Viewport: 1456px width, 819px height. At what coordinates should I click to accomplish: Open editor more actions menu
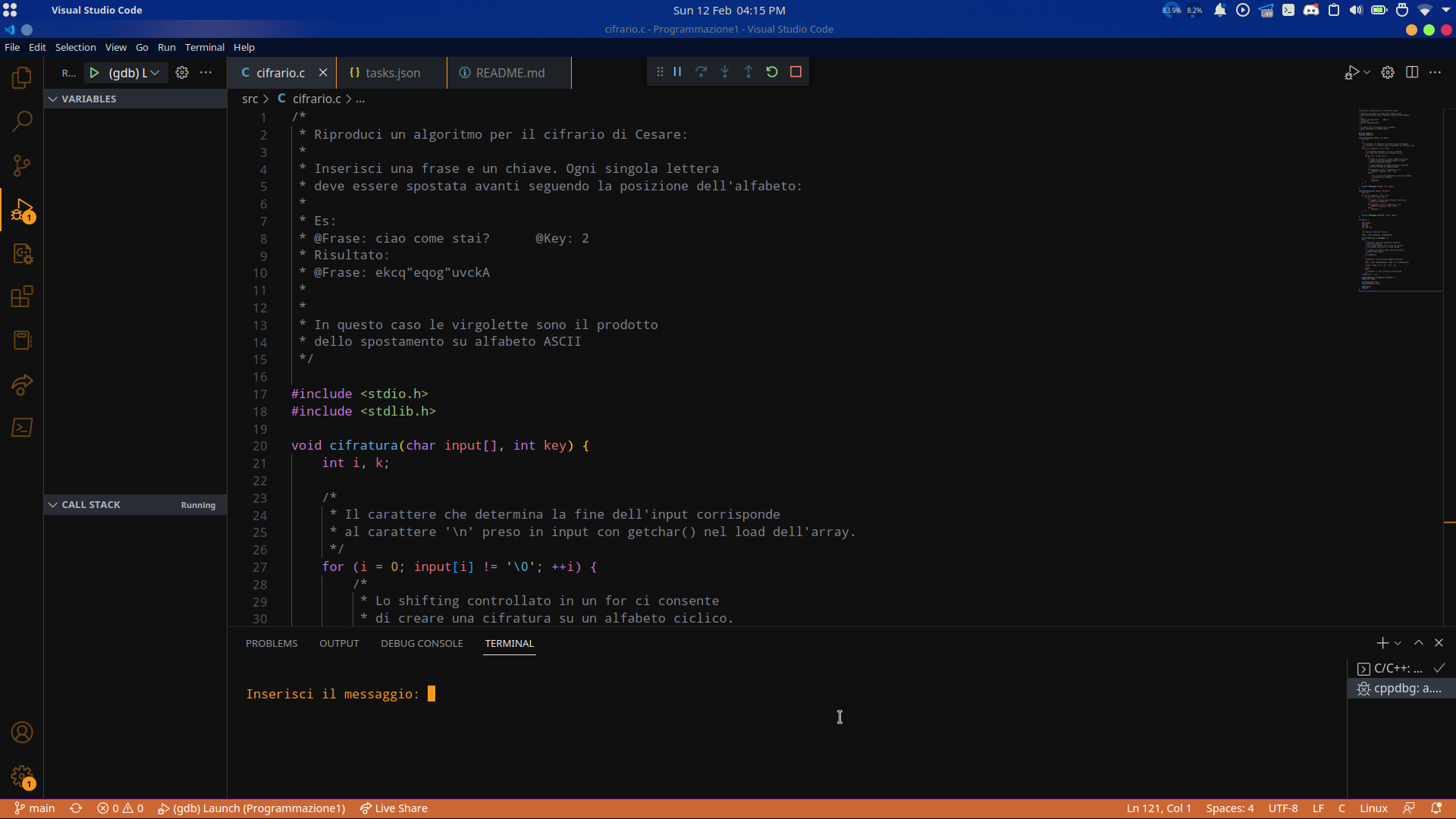(1436, 73)
